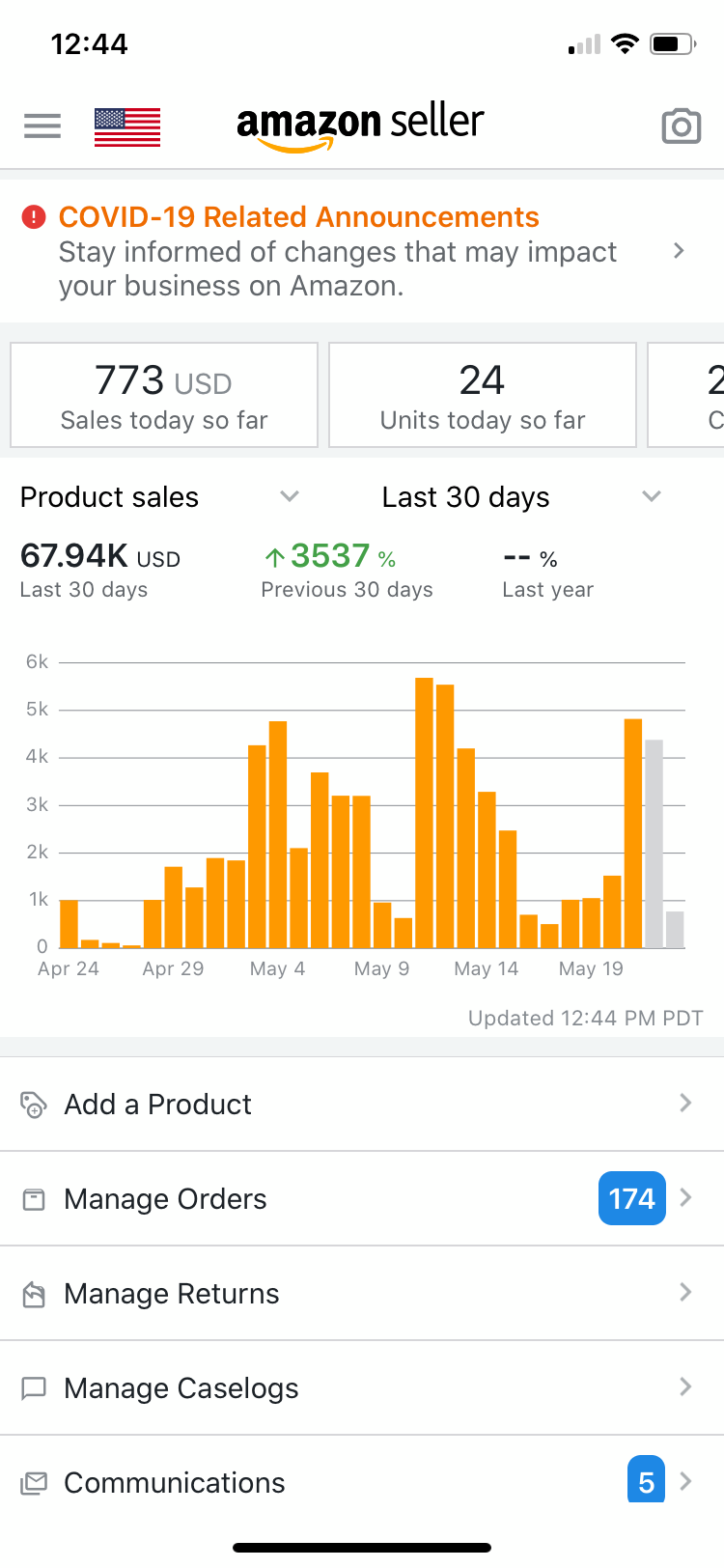Select the 773 USD sales today card
The height and width of the screenshot is (1568, 724).
coord(164,395)
